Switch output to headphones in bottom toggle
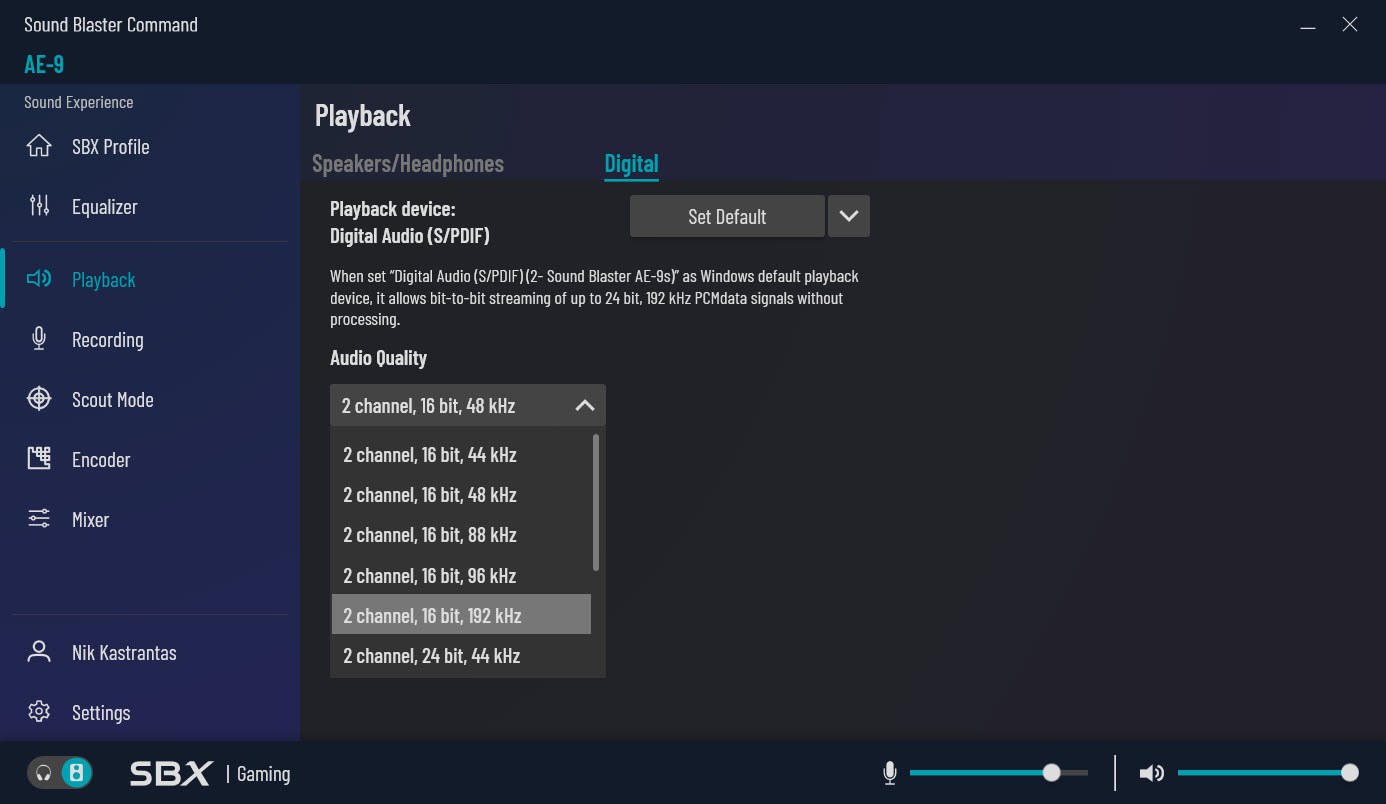Viewport: 1386px width, 804px height. 44,773
